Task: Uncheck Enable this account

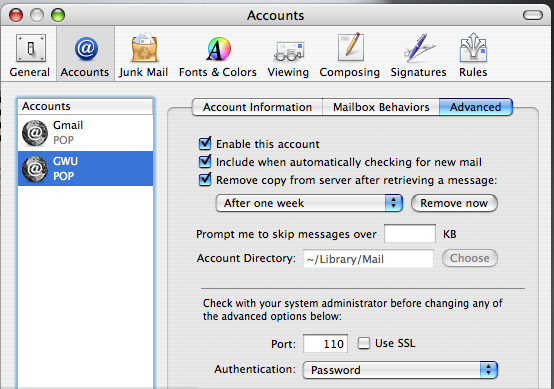Action: pyautogui.click(x=205, y=143)
